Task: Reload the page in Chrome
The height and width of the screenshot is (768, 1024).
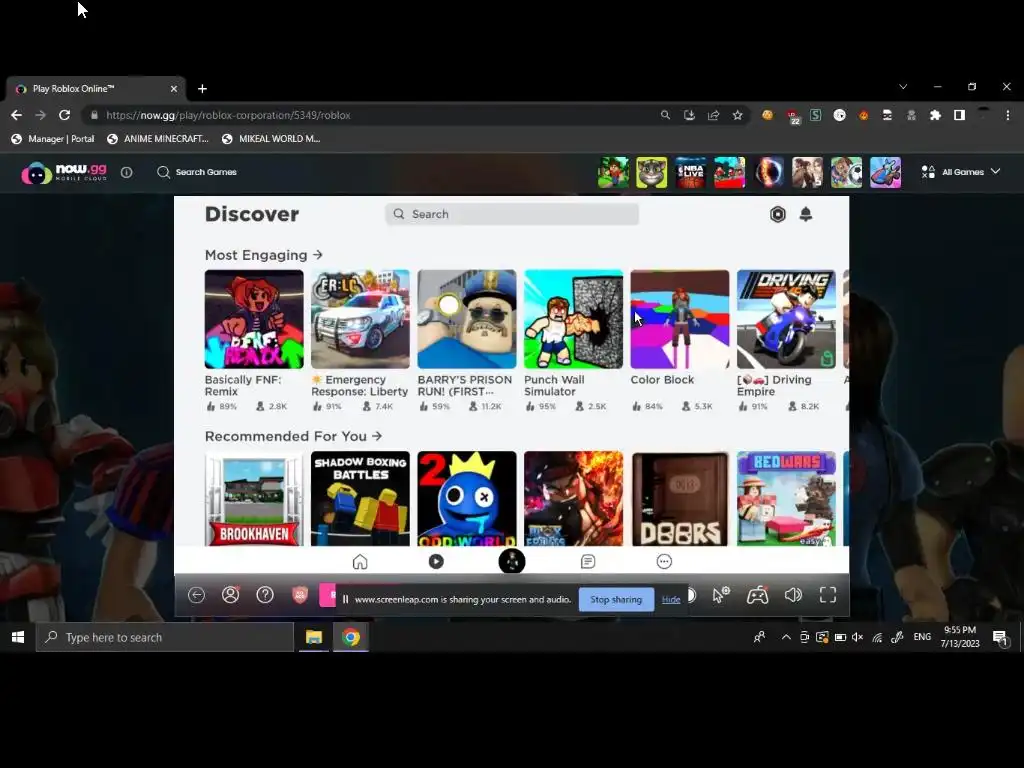Action: click(x=64, y=115)
